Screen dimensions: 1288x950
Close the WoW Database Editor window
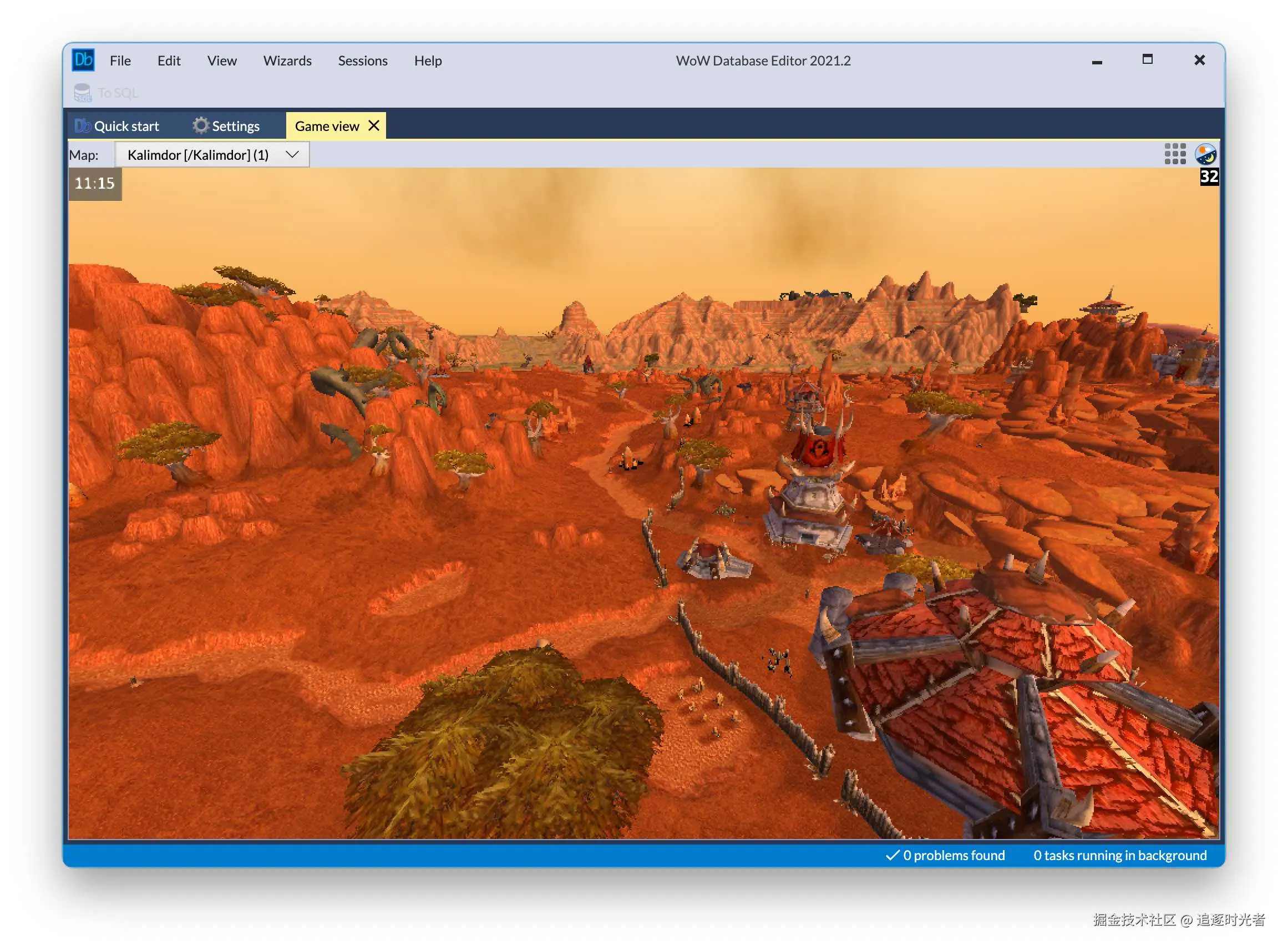1199,60
